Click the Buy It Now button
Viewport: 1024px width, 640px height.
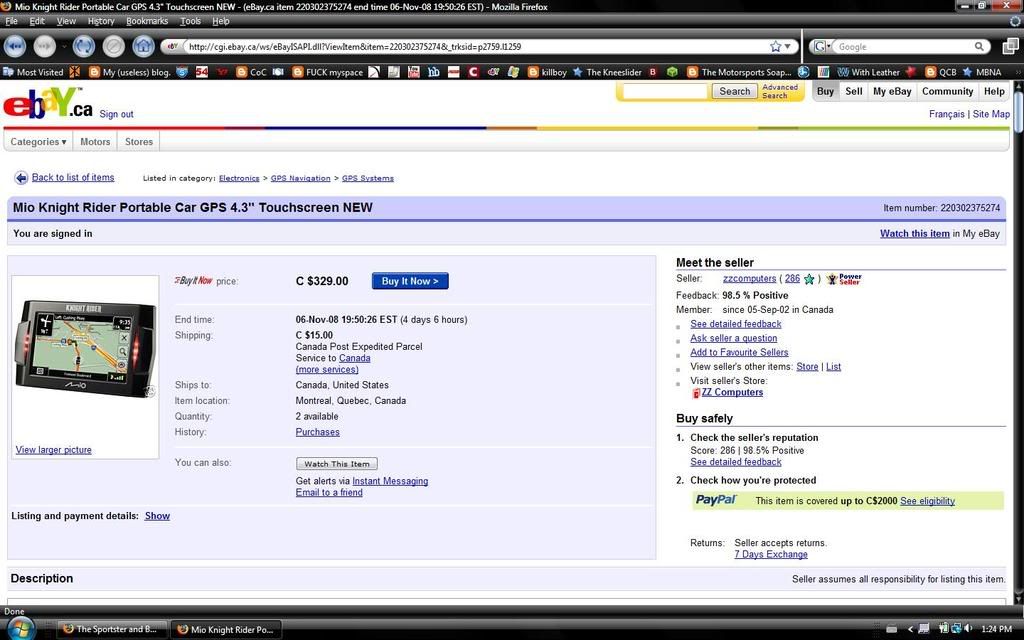click(410, 281)
